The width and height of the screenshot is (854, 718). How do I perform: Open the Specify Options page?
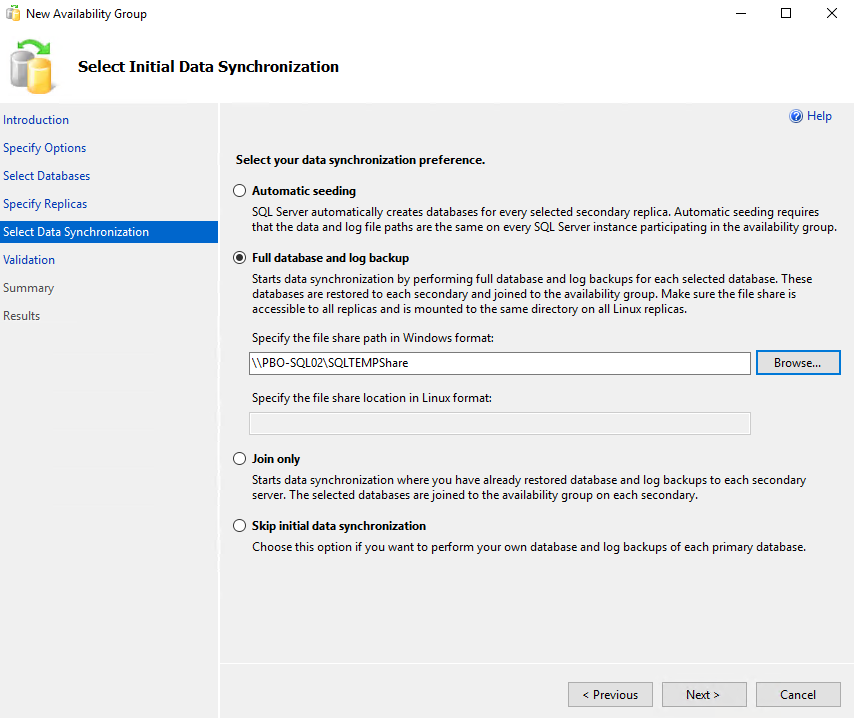pyautogui.click(x=45, y=148)
